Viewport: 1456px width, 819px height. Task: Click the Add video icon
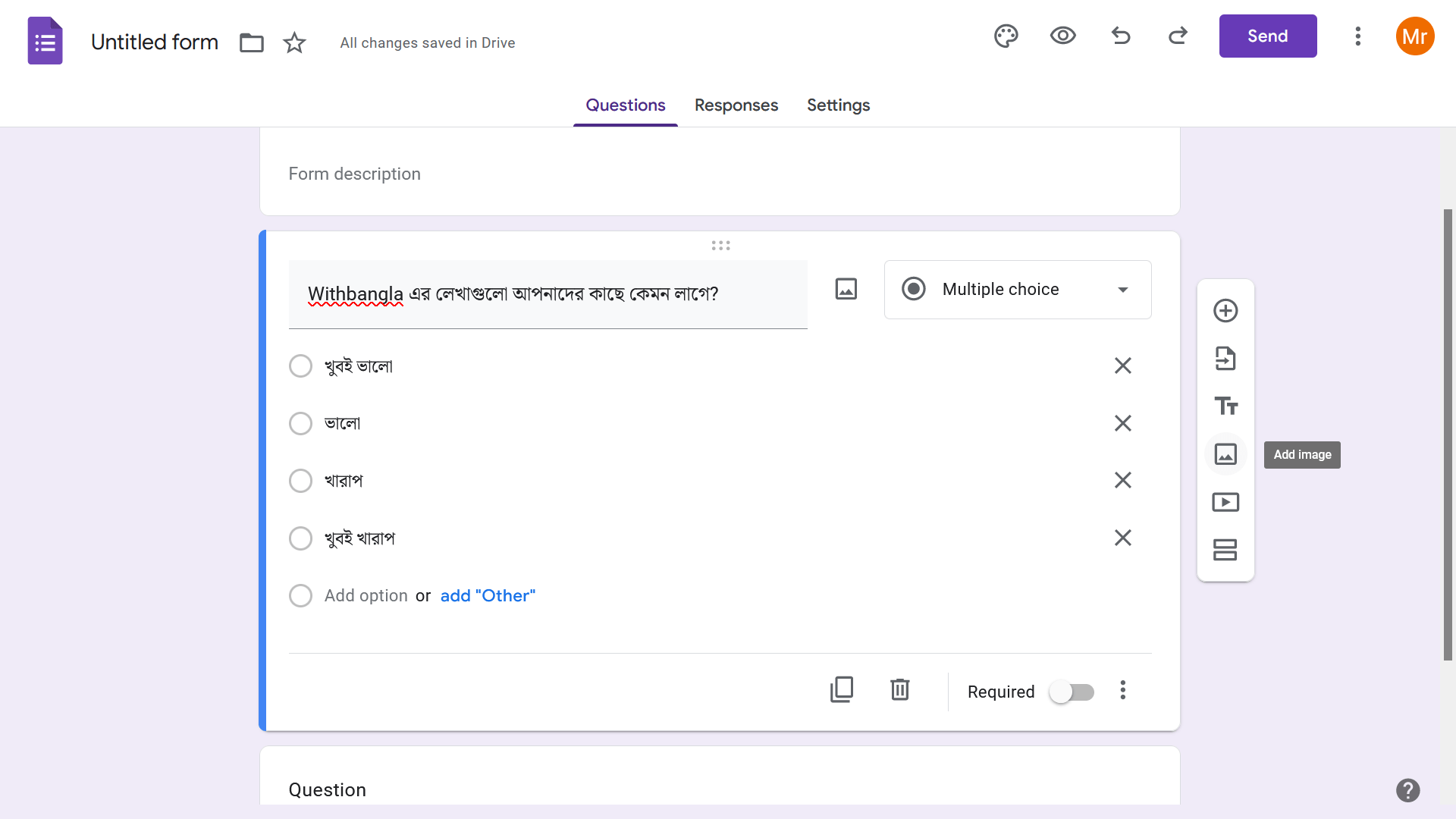tap(1225, 502)
